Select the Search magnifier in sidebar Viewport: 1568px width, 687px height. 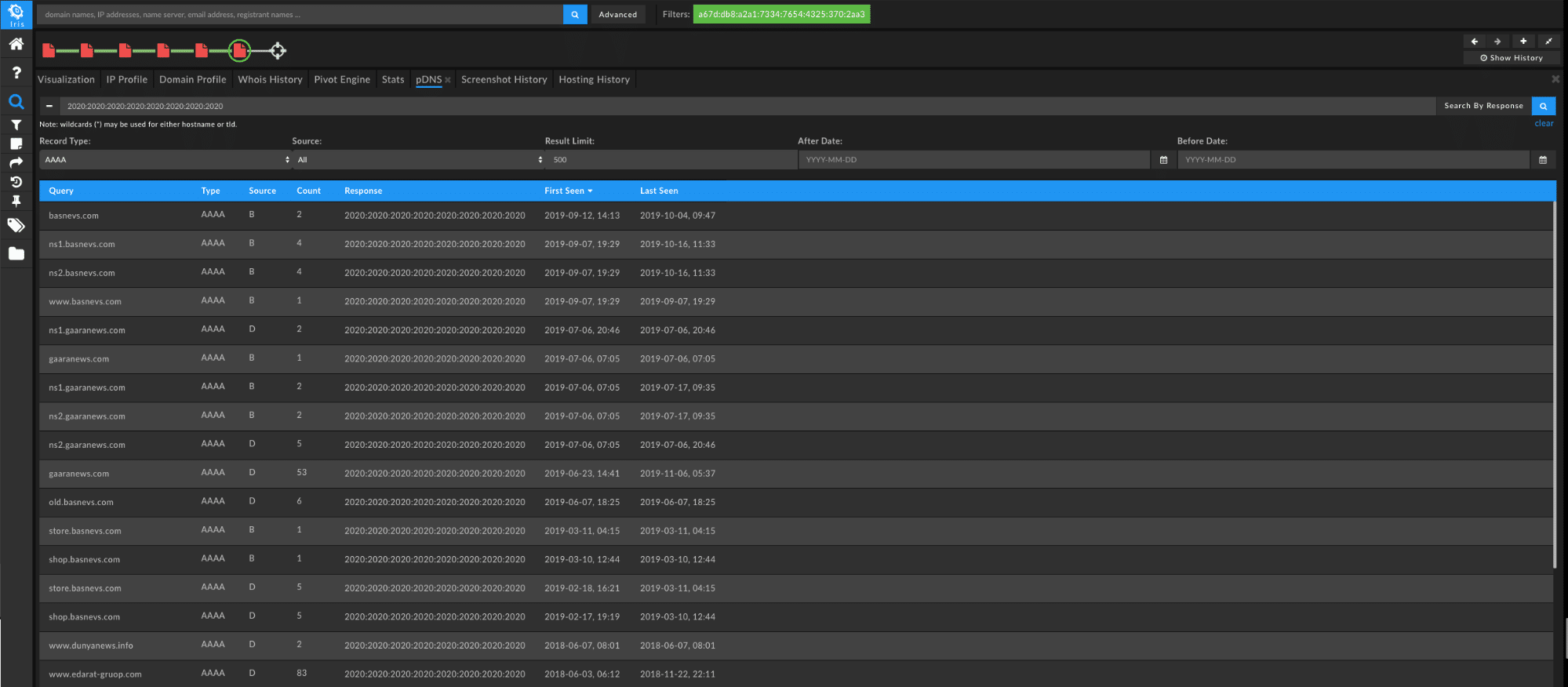[x=16, y=101]
